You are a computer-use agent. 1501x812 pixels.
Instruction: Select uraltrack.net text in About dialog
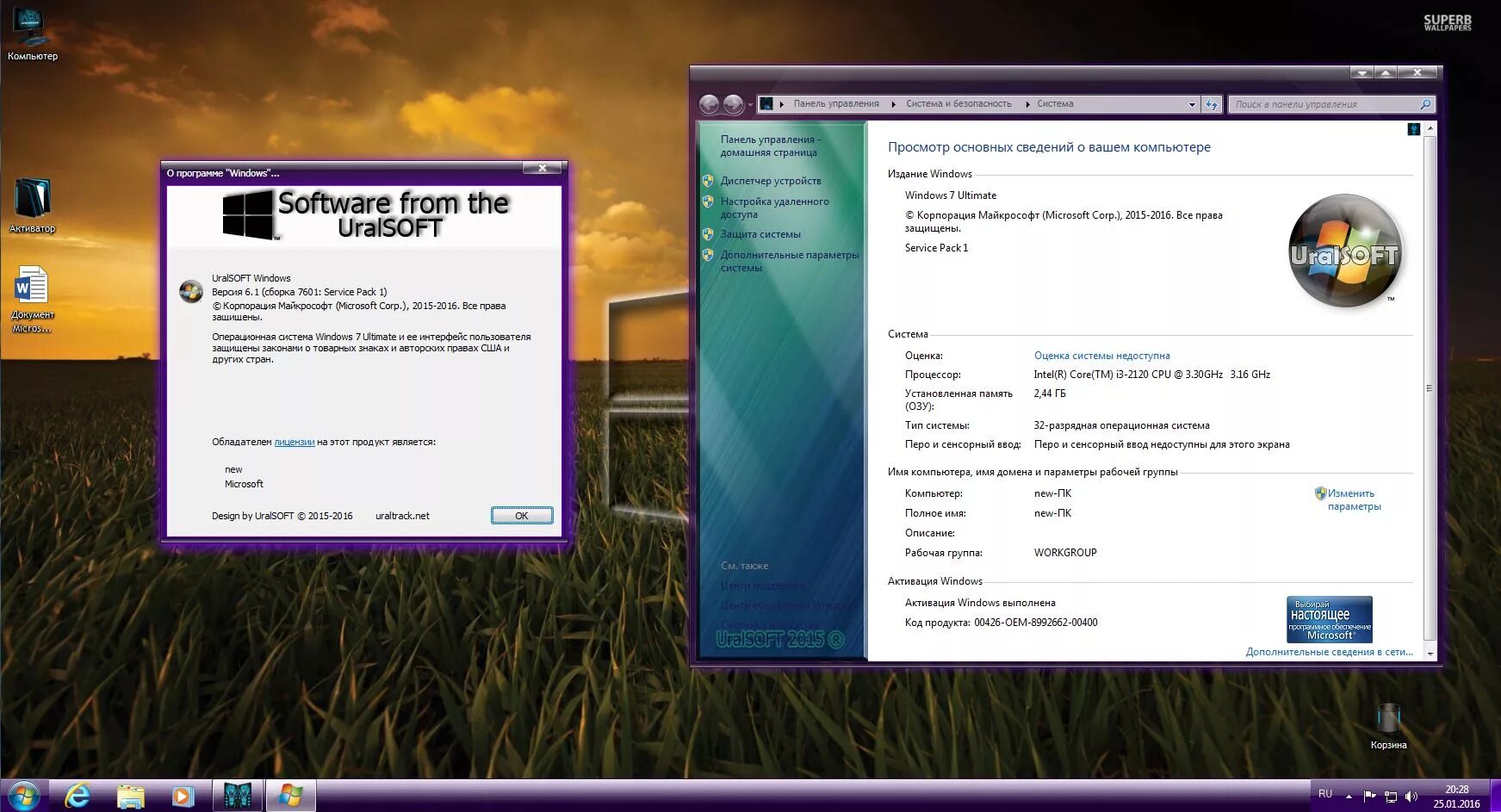[x=402, y=516]
